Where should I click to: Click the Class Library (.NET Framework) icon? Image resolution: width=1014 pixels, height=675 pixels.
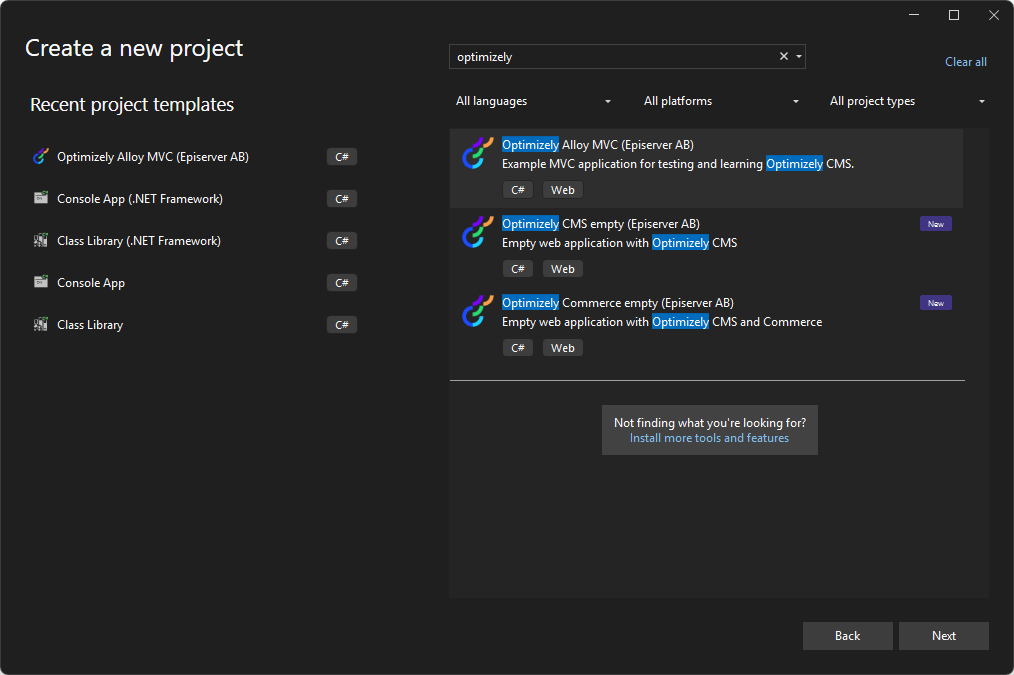point(41,241)
